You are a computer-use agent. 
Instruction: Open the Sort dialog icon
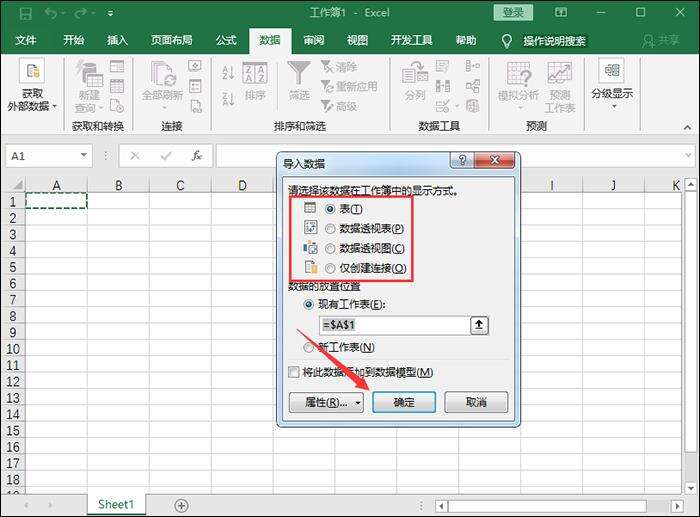[x=255, y=73]
